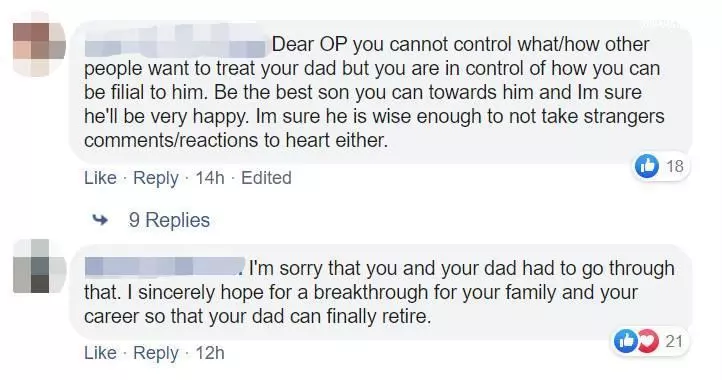The height and width of the screenshot is (380, 722).
Task: Open the first commenter's blurred name link
Action: coord(176,45)
